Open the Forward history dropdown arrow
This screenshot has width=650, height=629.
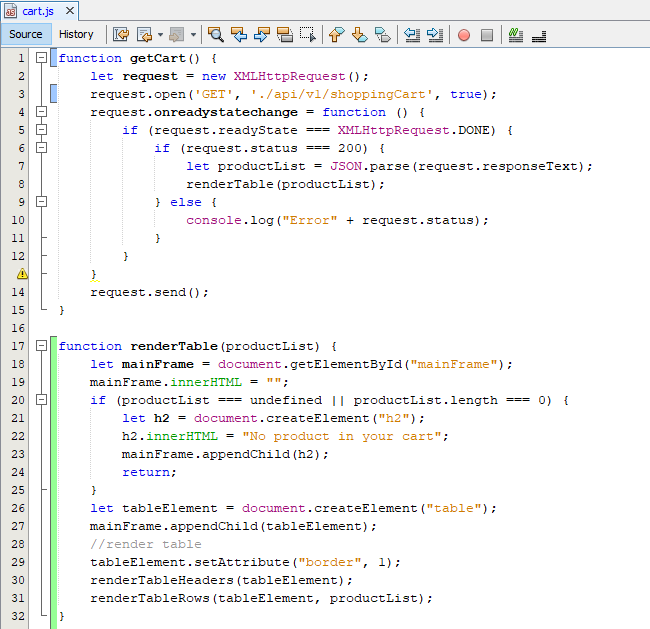coord(193,35)
